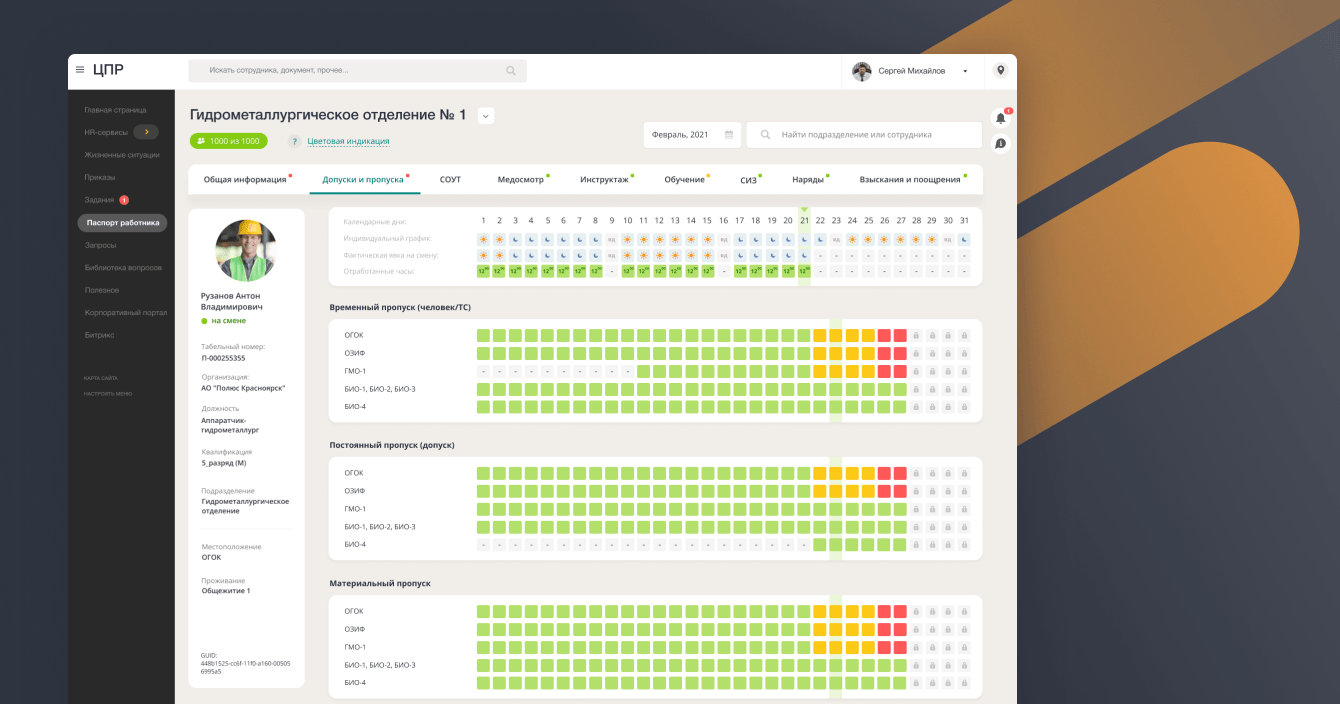Click the sun icon for day 1 individual schedule
Screen dimensions: 1340x704
click(x=483, y=240)
